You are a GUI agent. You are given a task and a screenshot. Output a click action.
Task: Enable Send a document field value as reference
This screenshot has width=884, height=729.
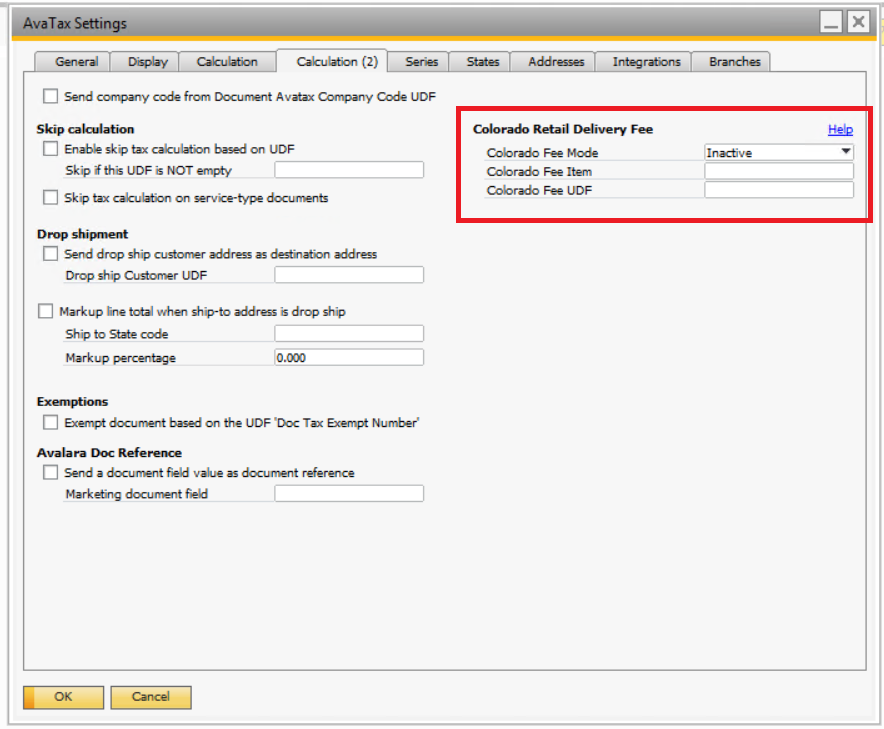50,472
